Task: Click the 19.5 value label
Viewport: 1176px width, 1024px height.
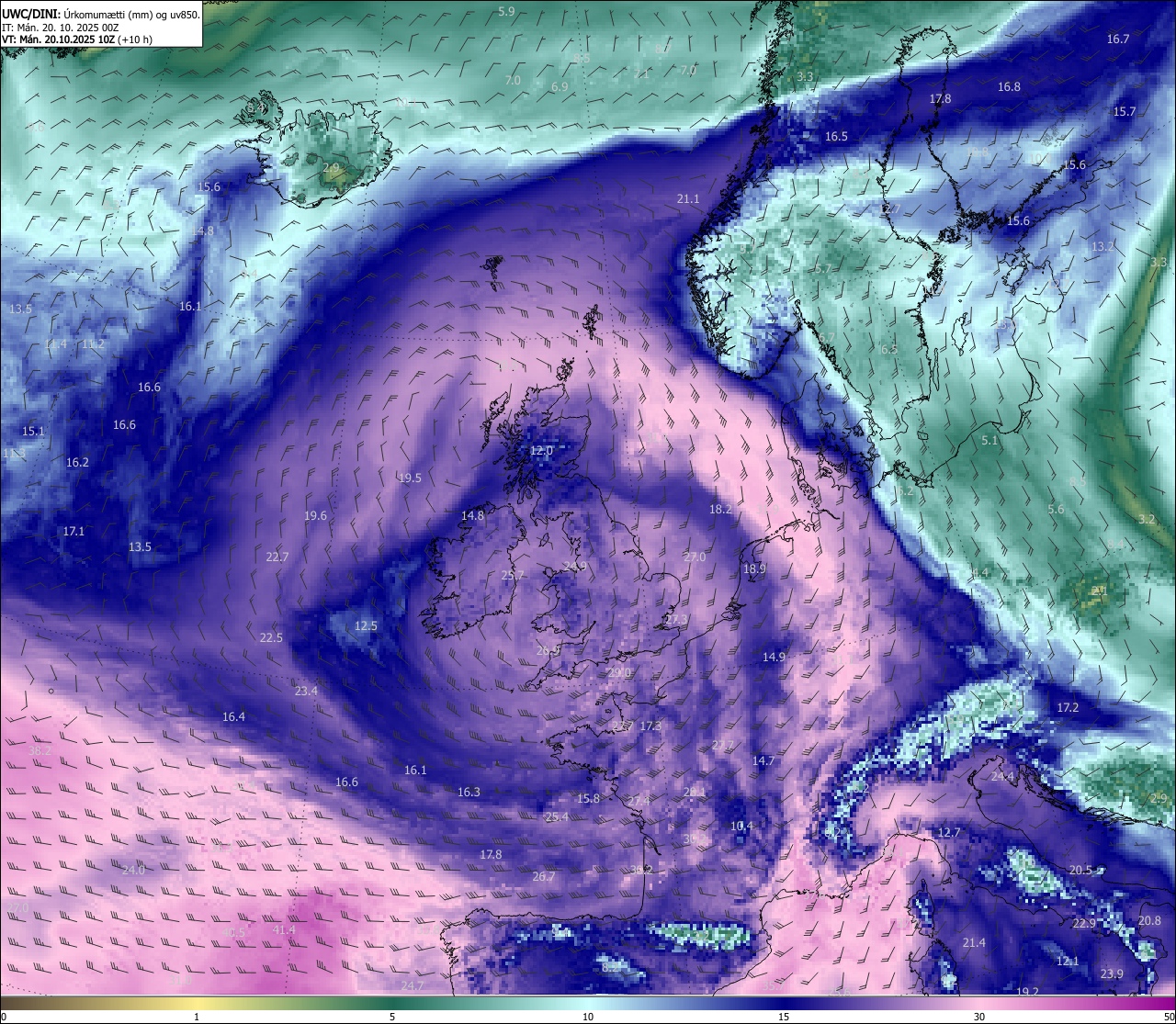Action: (410, 478)
